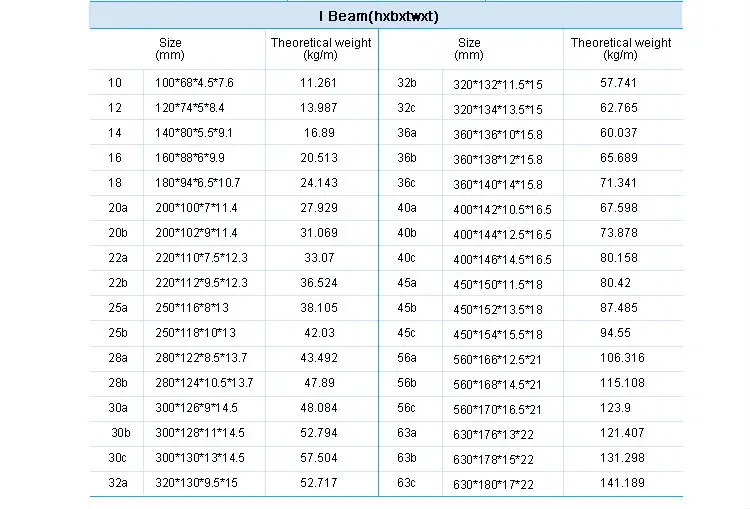Click the 560*168*14.5*21 size cell
Image resolution: width=750 pixels, height=509 pixels.
click(x=498, y=384)
